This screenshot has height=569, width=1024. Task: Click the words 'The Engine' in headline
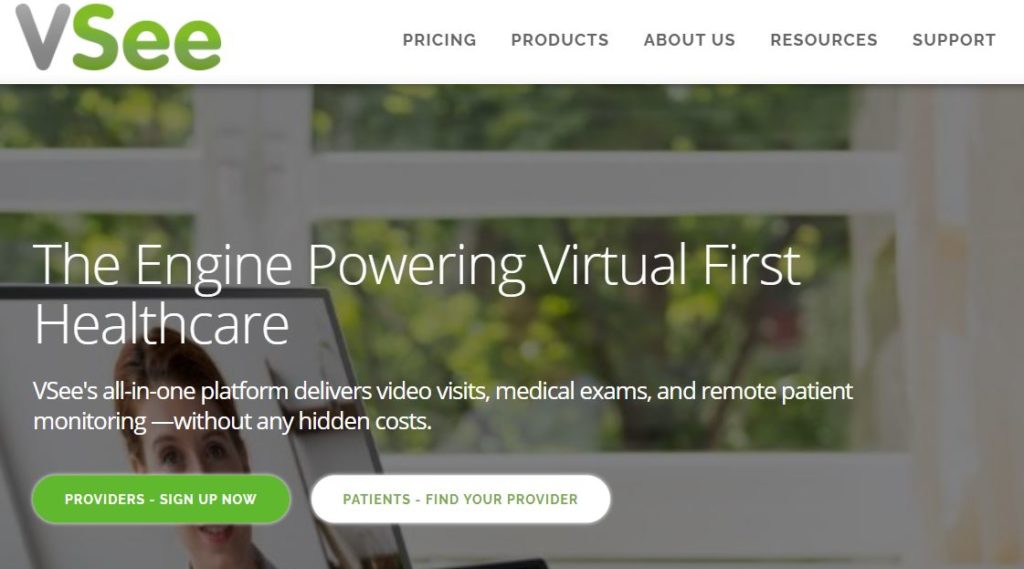point(162,265)
